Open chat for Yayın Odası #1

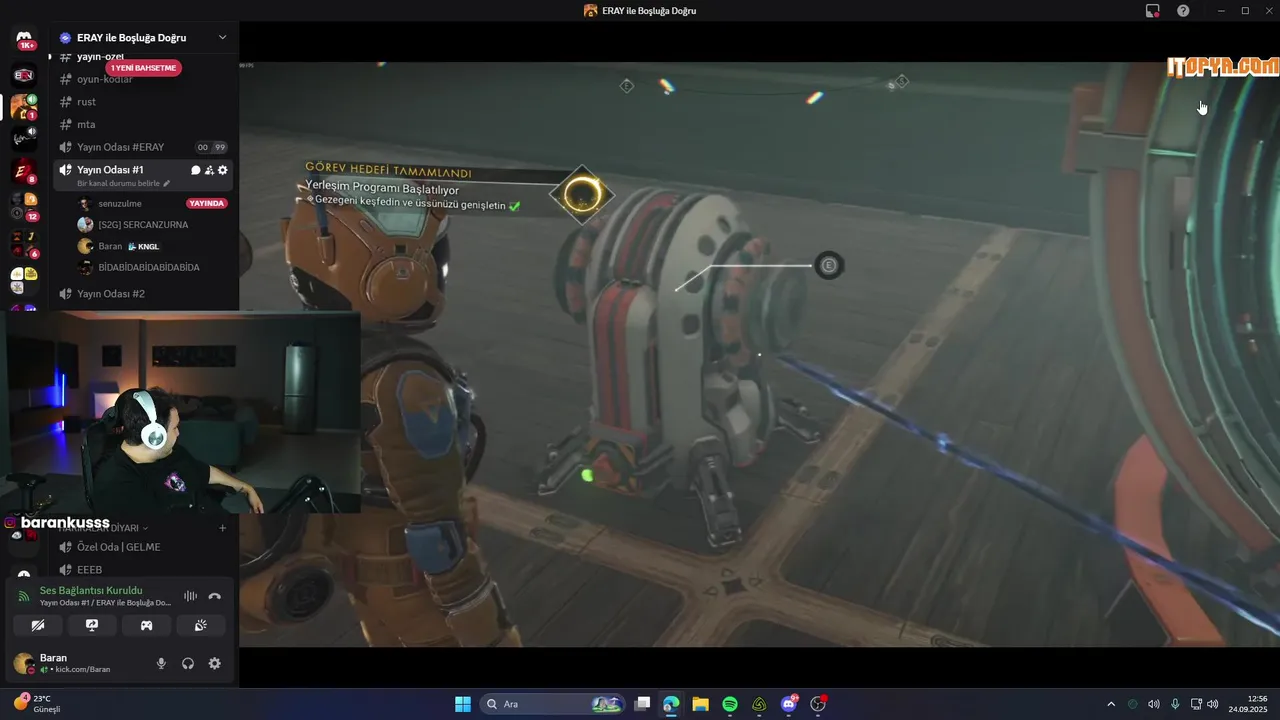point(196,170)
